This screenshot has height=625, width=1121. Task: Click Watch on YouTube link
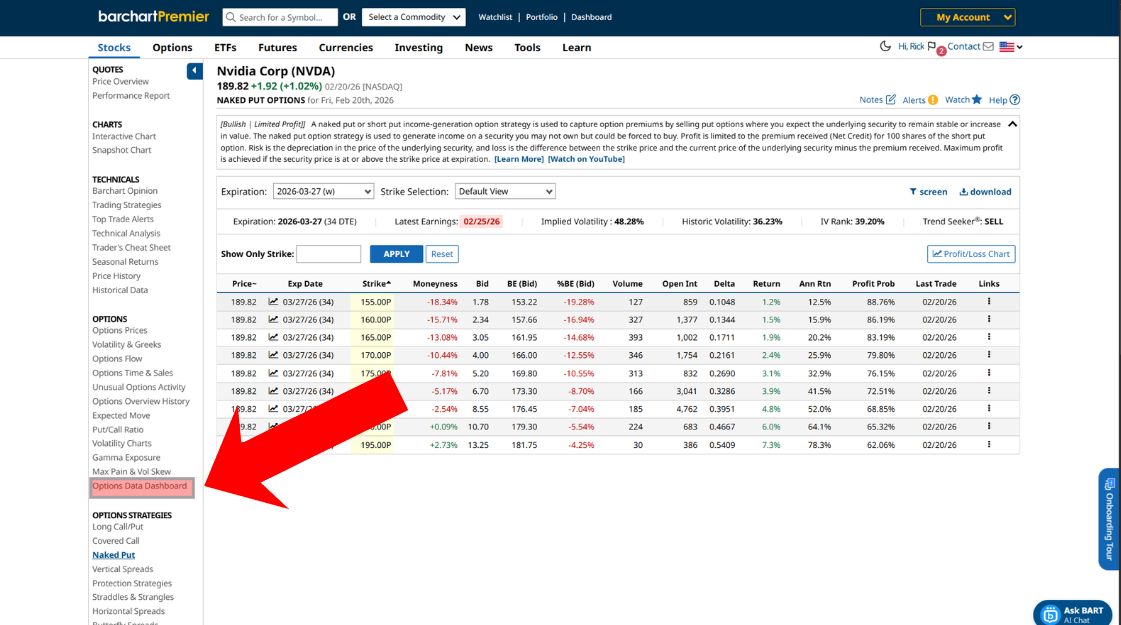586,159
